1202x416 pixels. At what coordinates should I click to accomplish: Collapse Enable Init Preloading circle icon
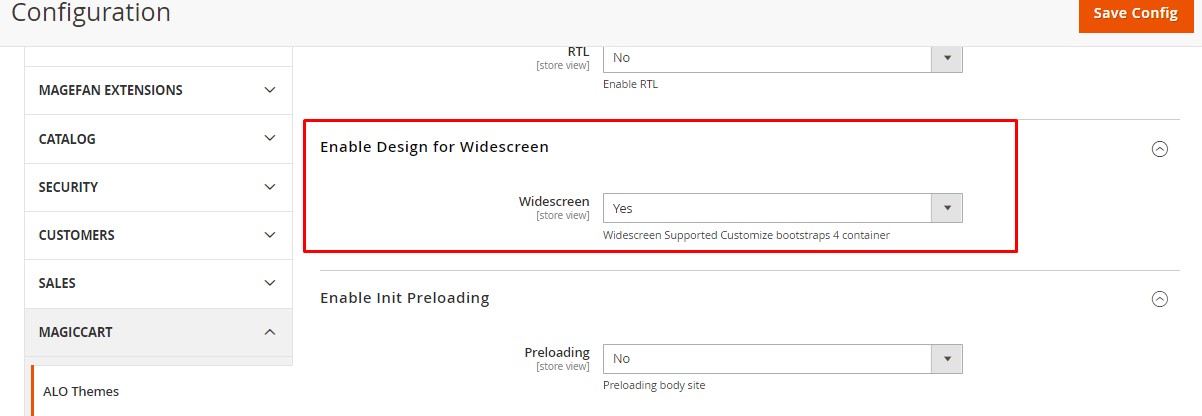click(x=1160, y=299)
